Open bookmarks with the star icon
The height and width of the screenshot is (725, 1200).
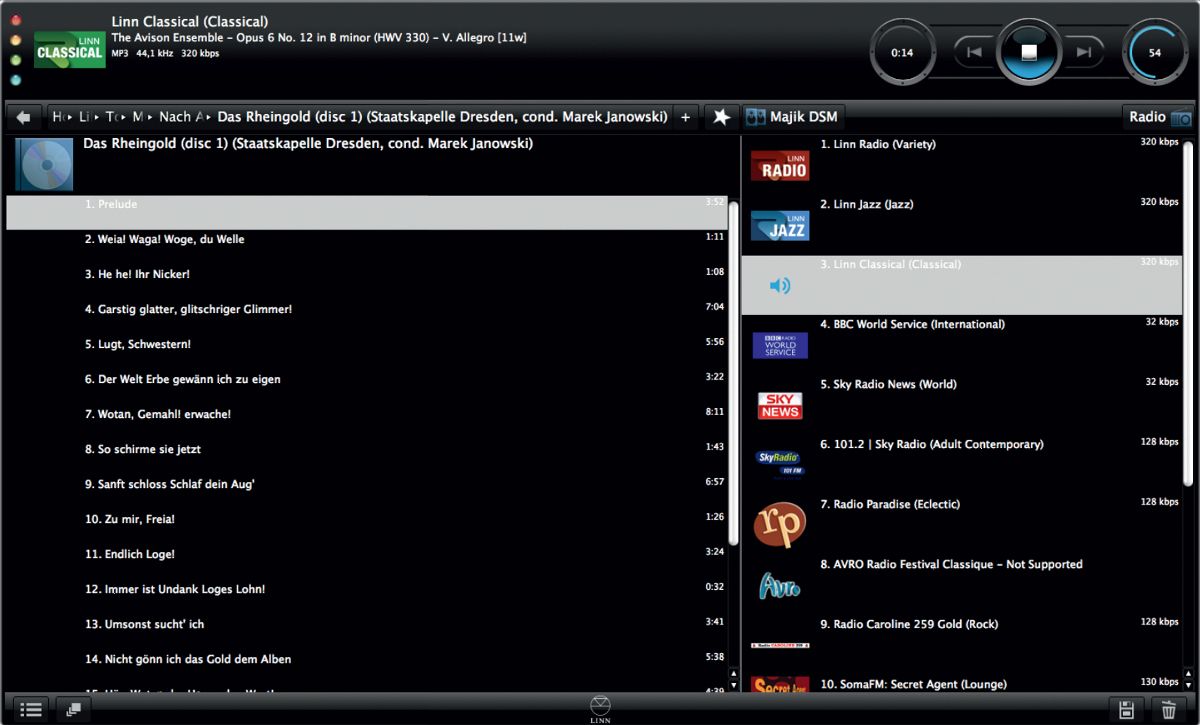click(720, 117)
